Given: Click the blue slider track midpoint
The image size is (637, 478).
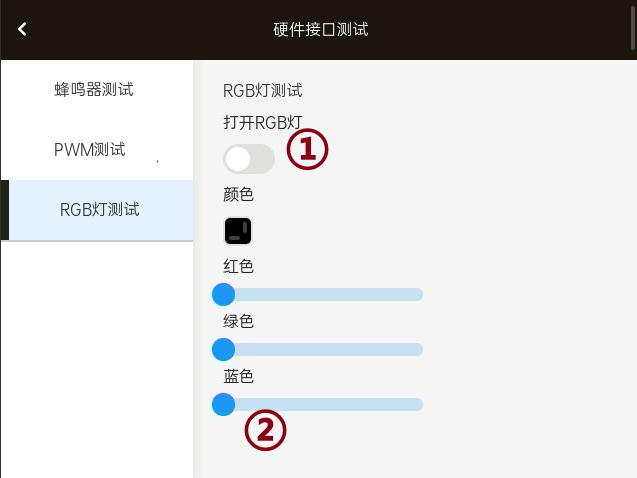Looking at the screenshot, I should [x=318, y=404].
